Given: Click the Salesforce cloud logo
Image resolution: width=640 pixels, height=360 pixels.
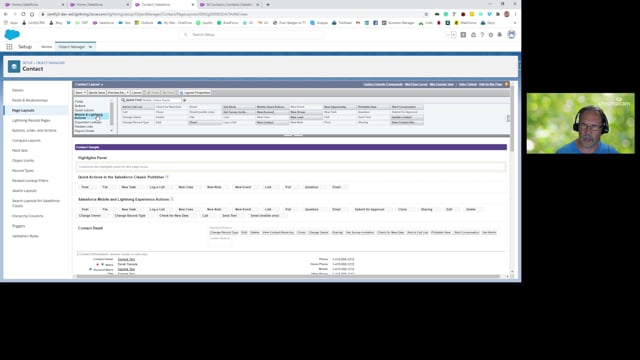Looking at the screenshot, I should pyautogui.click(x=12, y=35).
